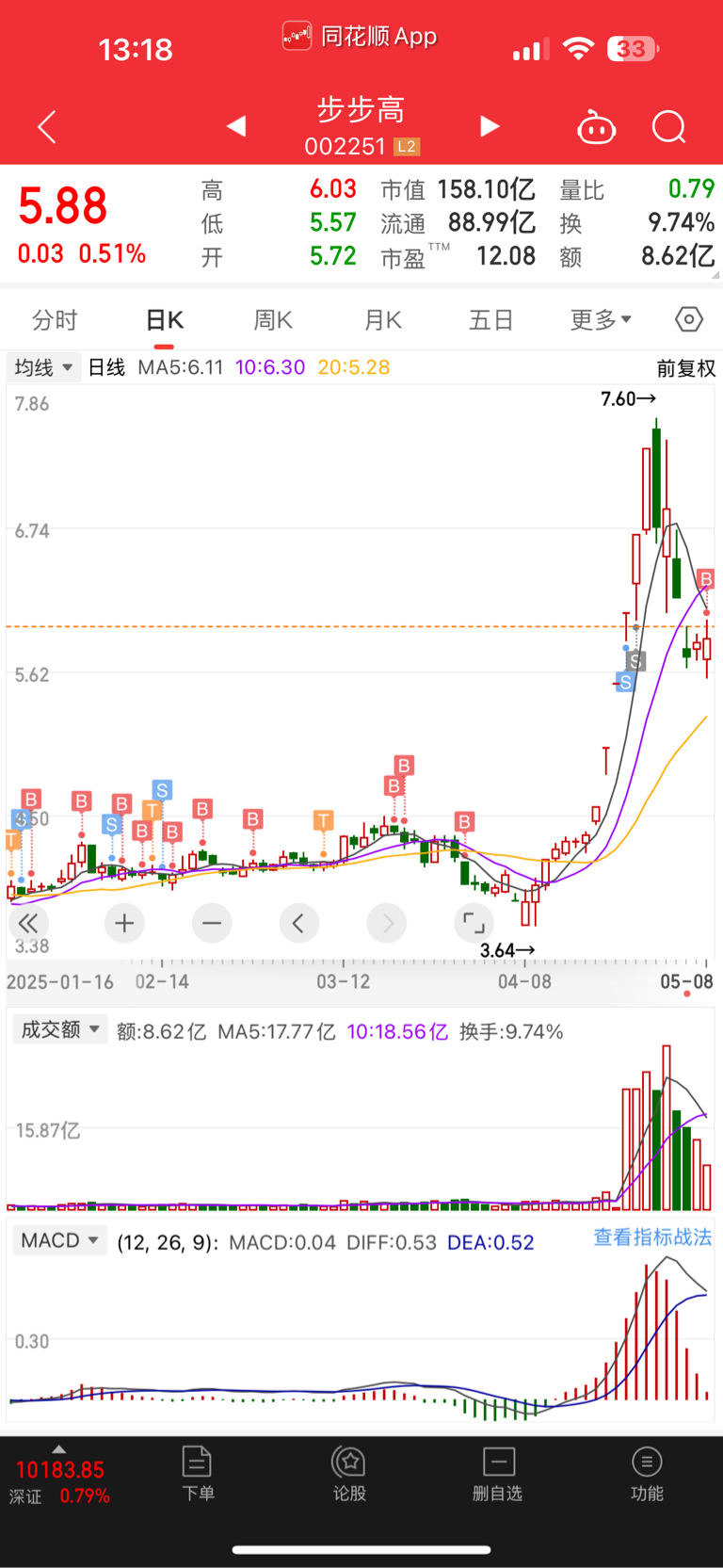The width and height of the screenshot is (723, 1568).
Task: Tap the 步步高 stock title
Action: pyautogui.click(x=361, y=110)
